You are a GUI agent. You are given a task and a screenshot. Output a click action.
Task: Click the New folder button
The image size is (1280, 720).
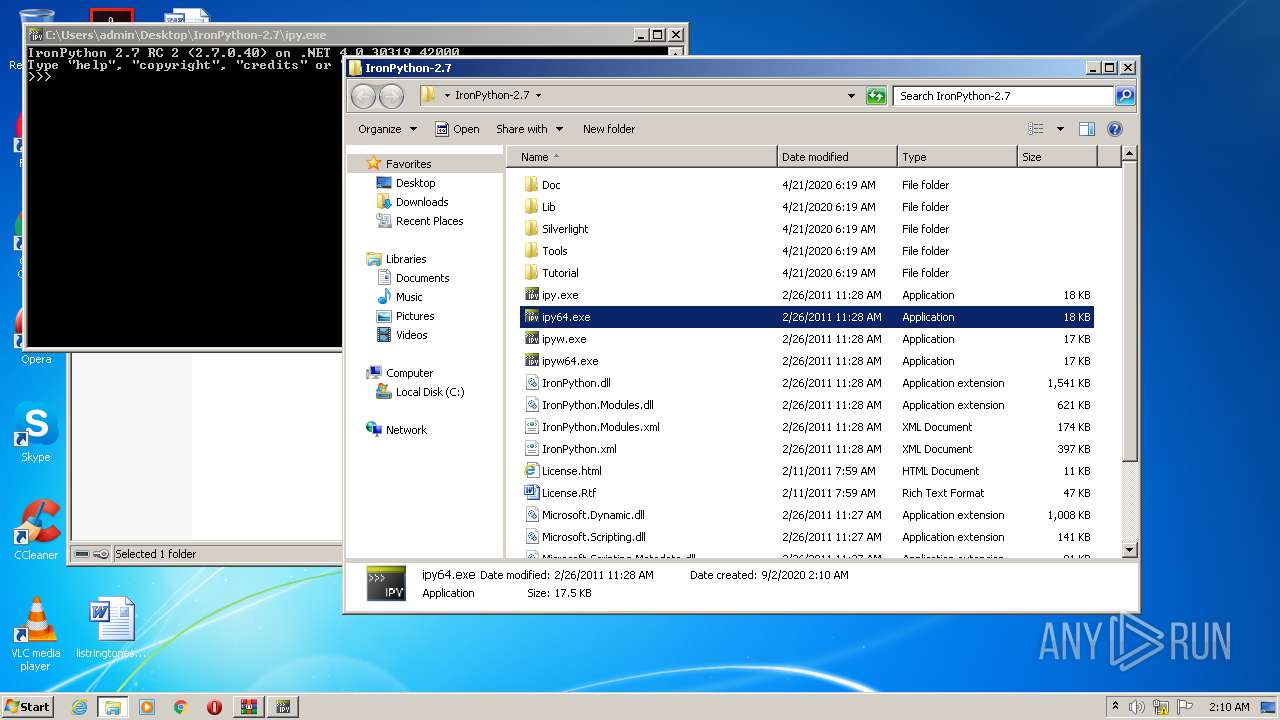(x=609, y=129)
